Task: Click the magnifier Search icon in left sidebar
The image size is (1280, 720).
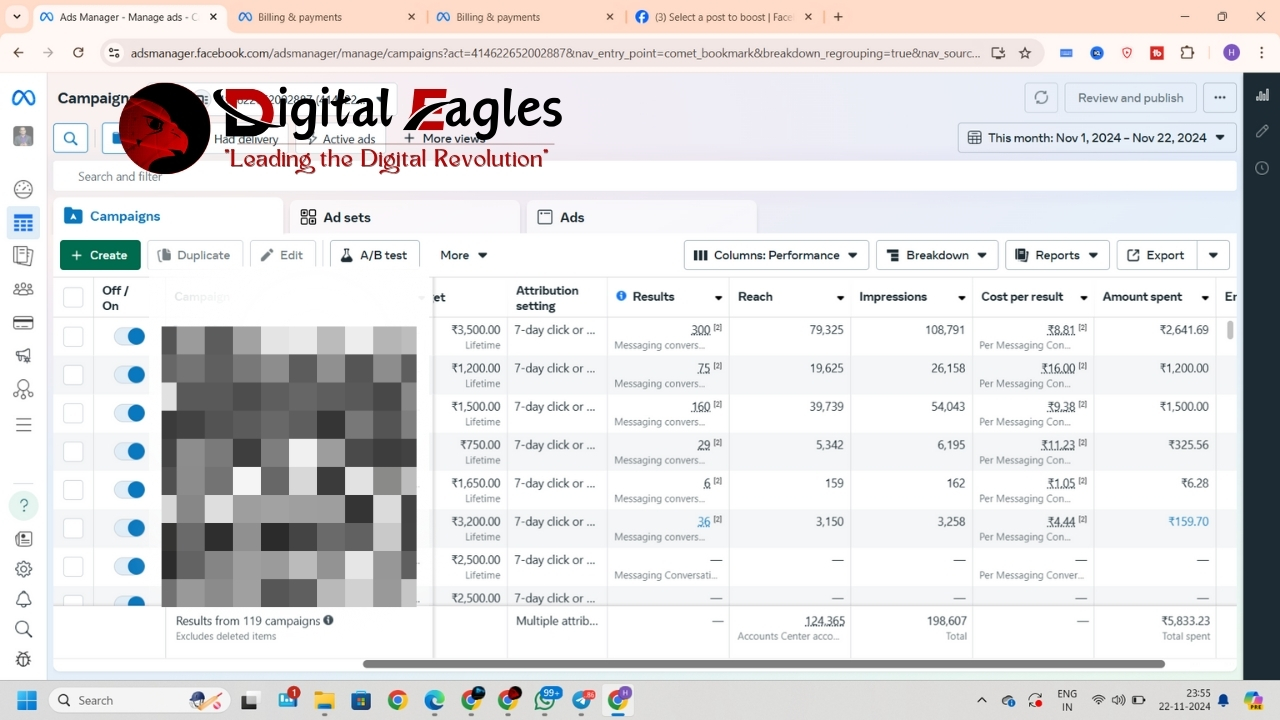Action: click(x=23, y=629)
